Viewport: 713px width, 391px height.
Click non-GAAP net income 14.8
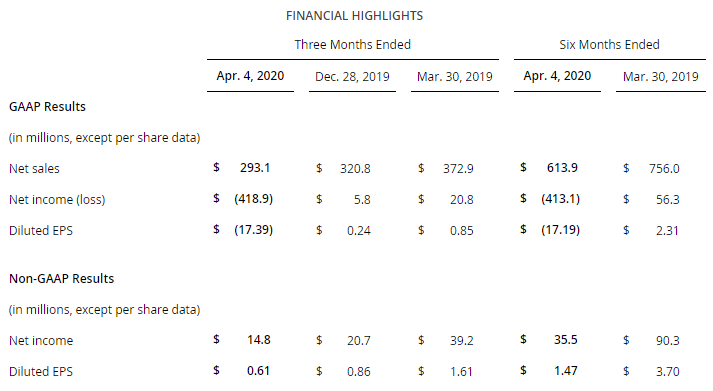(x=259, y=340)
